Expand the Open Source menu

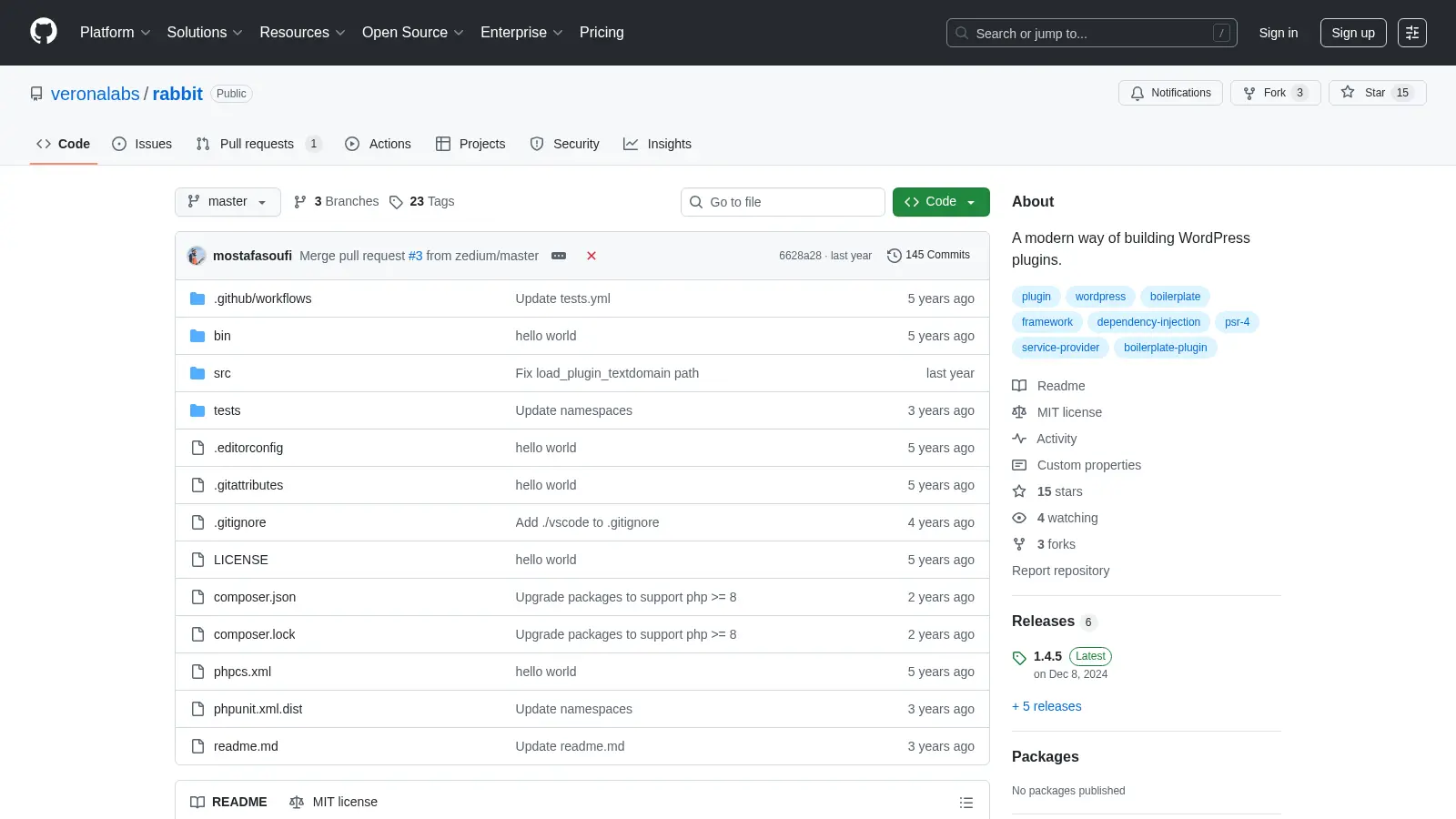[412, 33]
